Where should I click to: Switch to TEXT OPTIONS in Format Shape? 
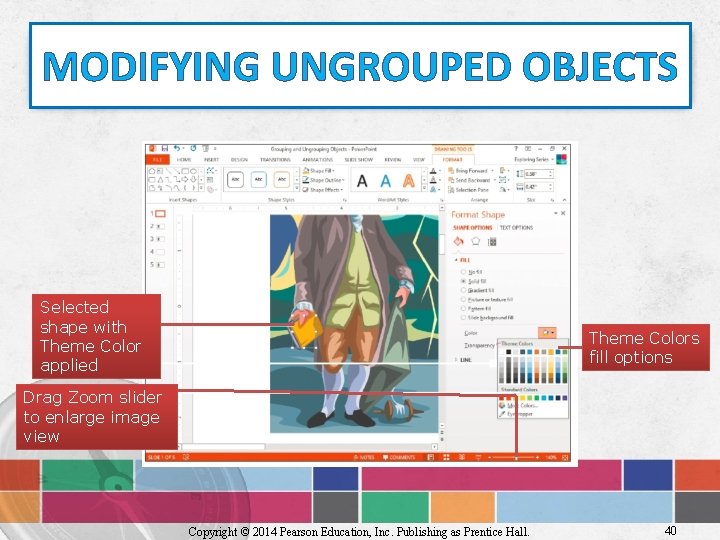[x=516, y=228]
